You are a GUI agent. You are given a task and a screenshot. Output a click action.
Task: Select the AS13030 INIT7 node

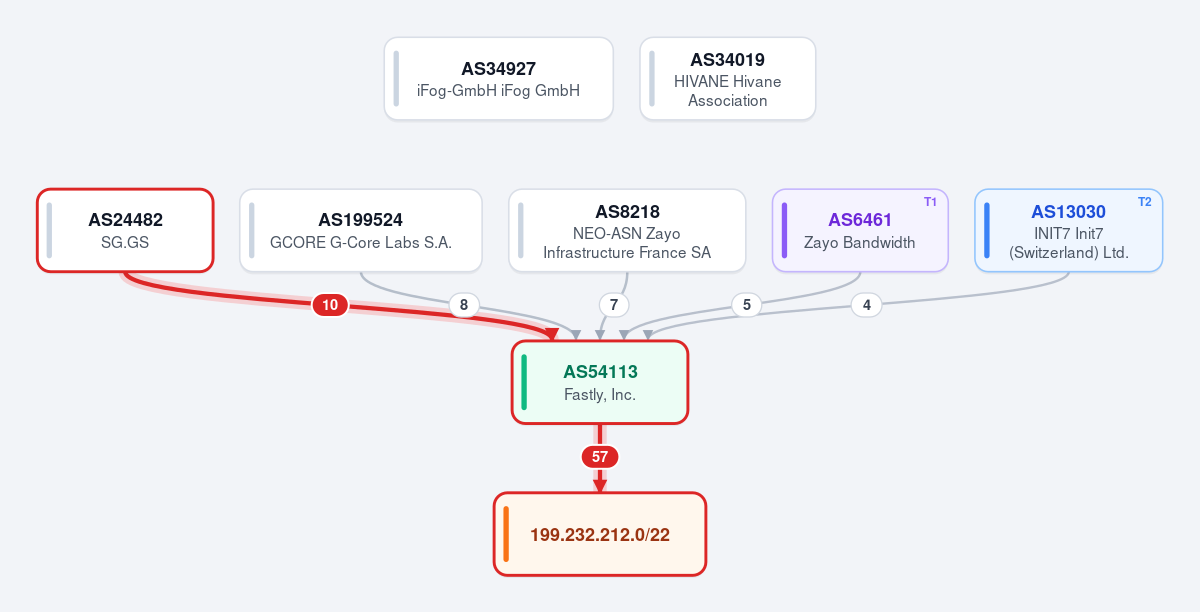click(1069, 230)
